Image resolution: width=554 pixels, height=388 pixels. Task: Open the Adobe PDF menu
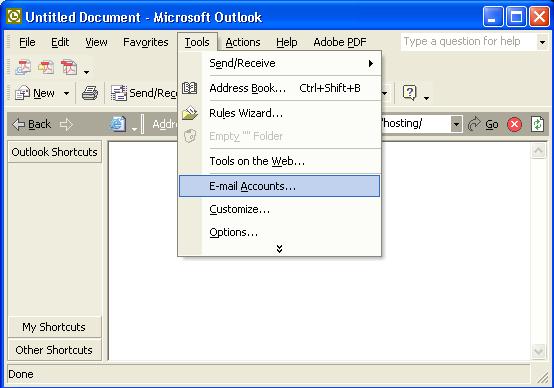pos(340,42)
